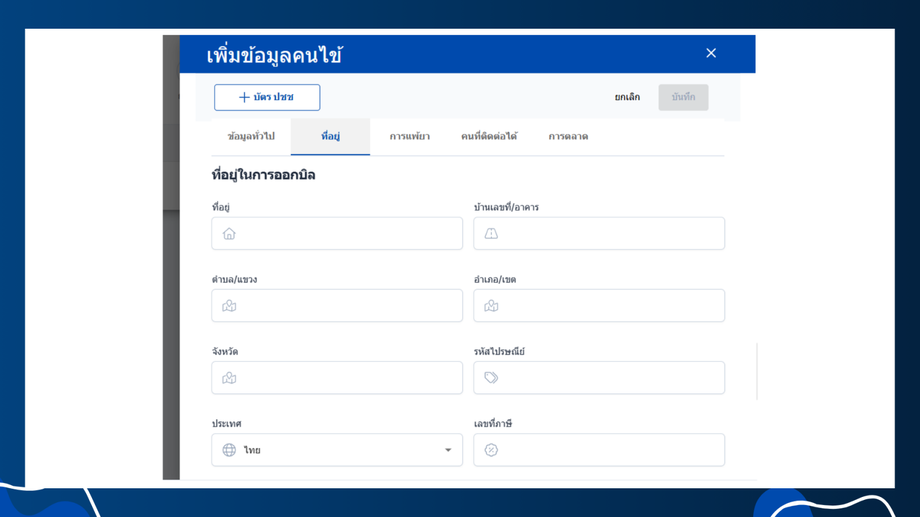The image size is (920, 517).
Task: Focus the จังหวัด input field
Action: pos(337,378)
